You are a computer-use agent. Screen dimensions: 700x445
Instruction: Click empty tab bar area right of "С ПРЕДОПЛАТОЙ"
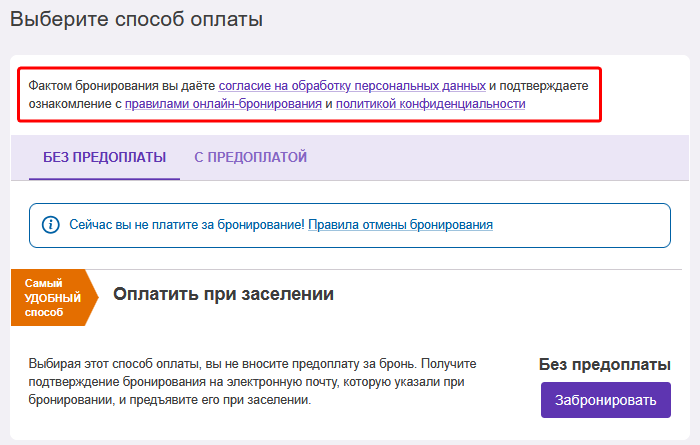(498, 157)
